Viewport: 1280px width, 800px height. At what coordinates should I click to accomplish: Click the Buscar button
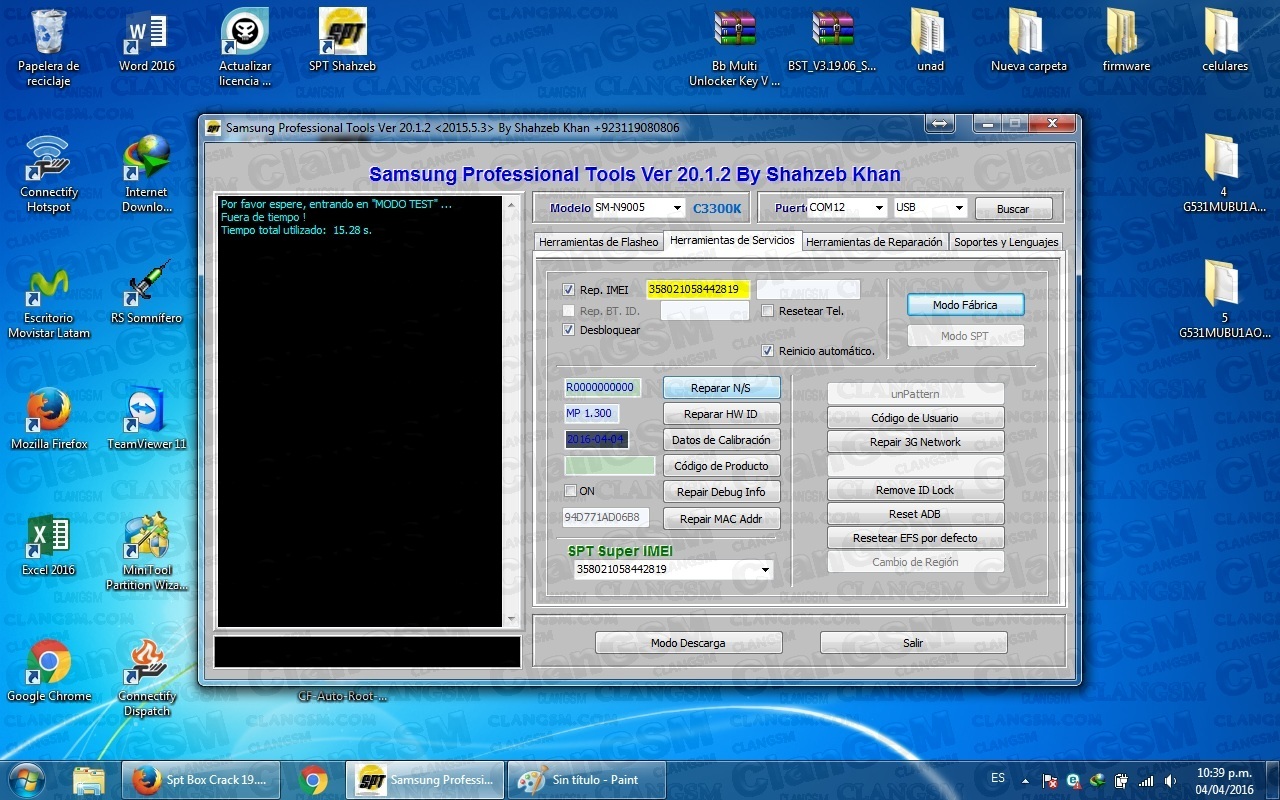click(1012, 209)
